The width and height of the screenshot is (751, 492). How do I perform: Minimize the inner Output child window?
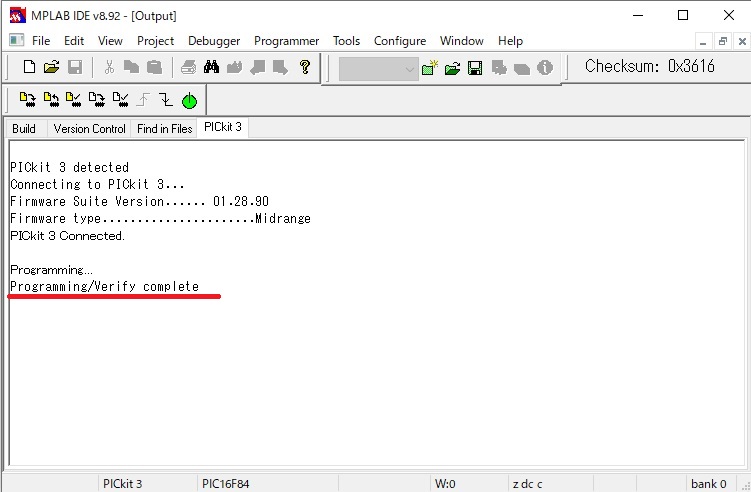pos(703,41)
